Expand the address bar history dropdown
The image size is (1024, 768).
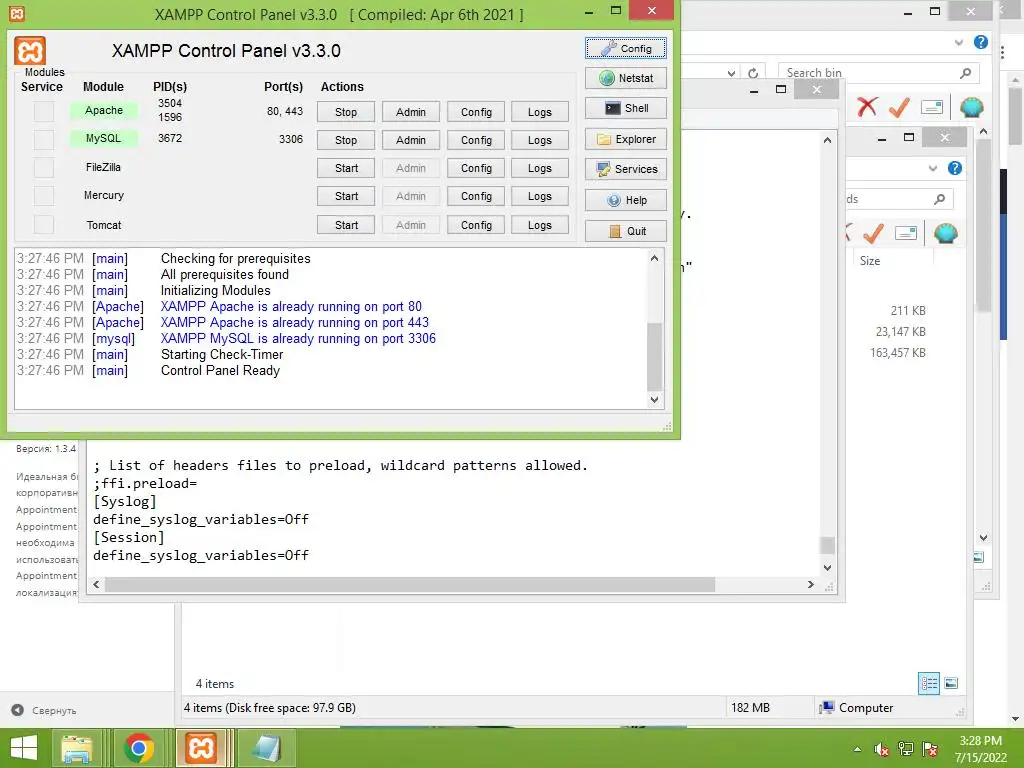point(731,73)
